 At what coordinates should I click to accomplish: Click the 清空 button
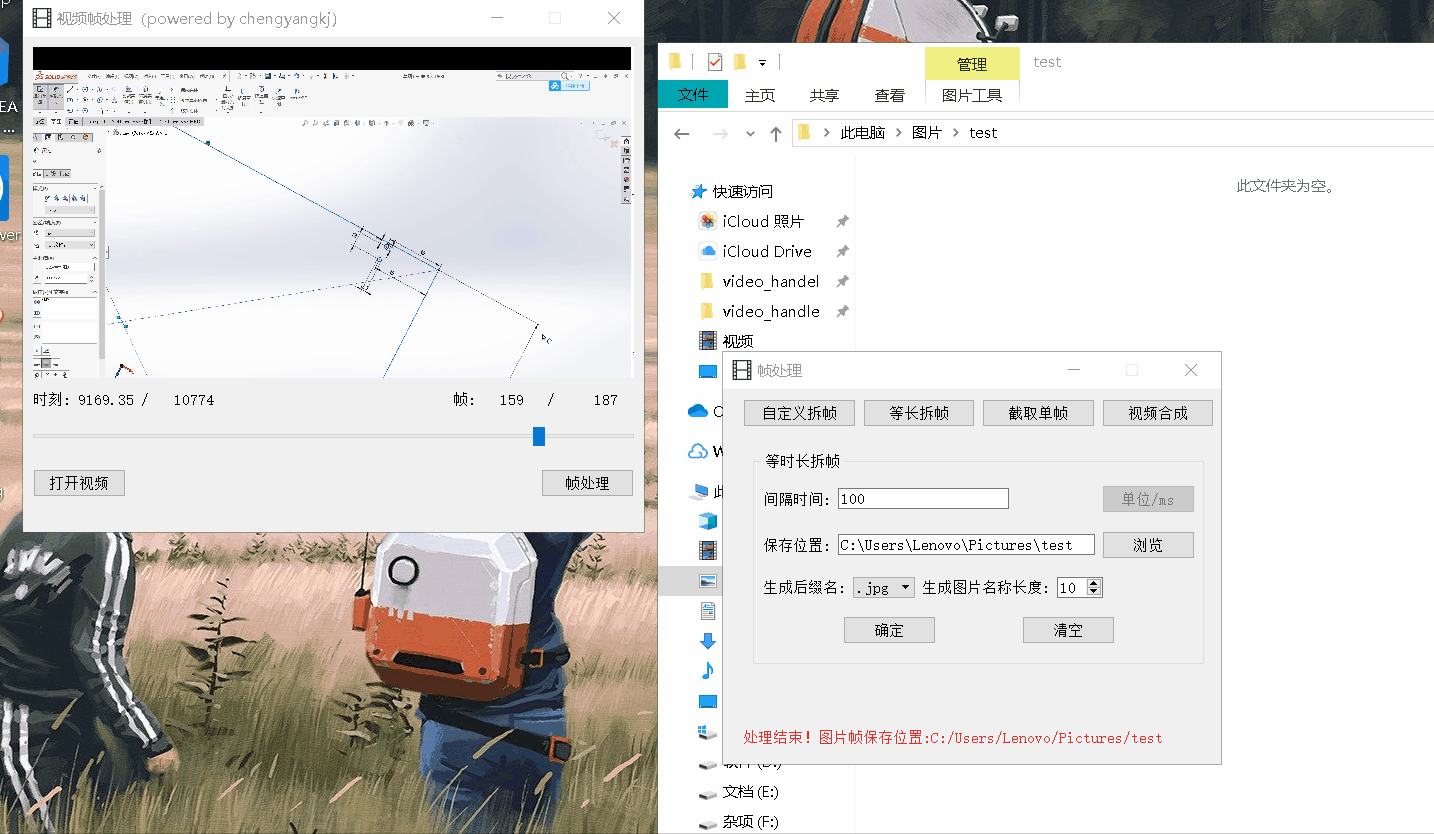click(1068, 630)
